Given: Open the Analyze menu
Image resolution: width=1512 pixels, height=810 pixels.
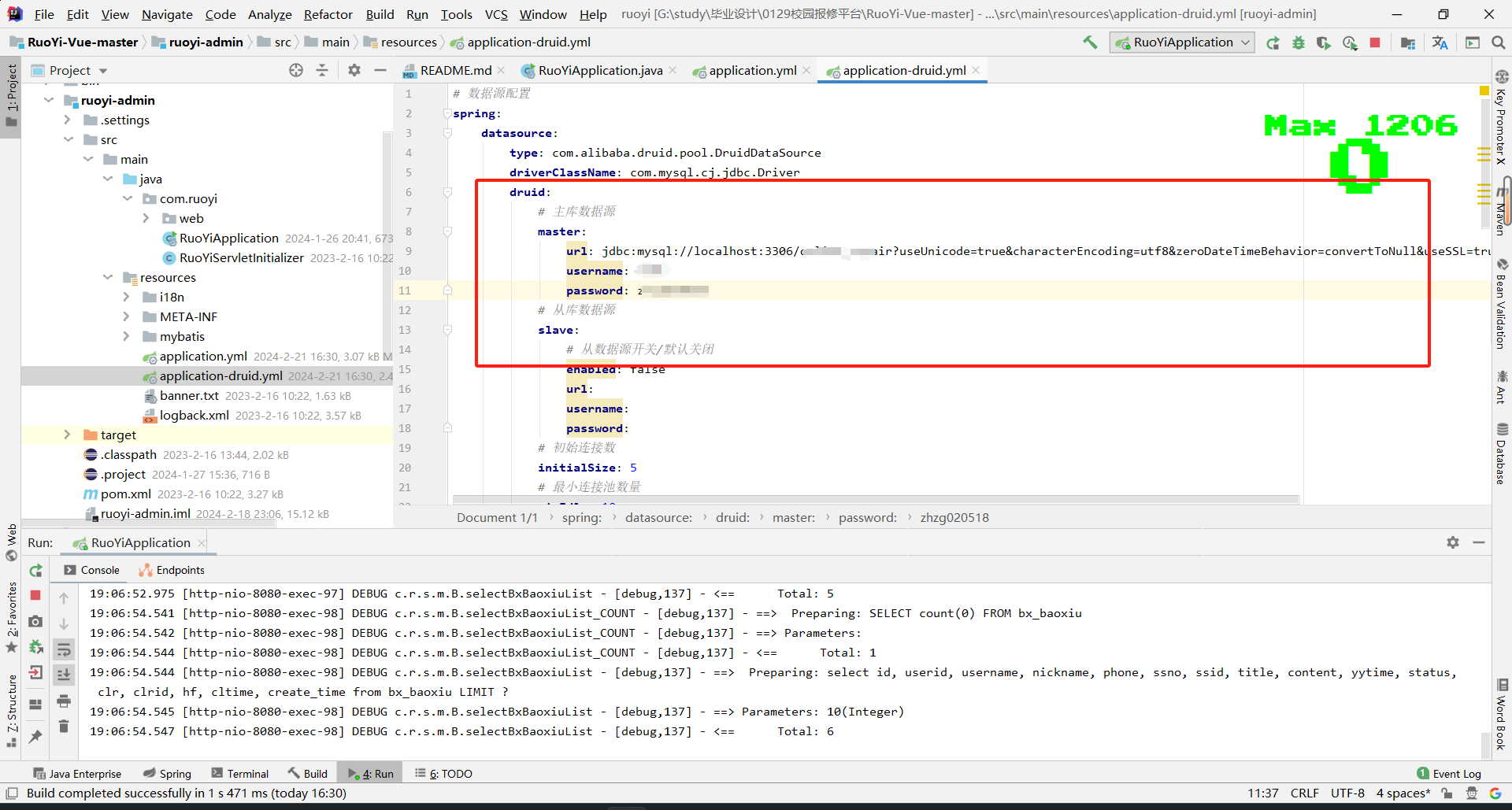Looking at the screenshot, I should 269,14.
